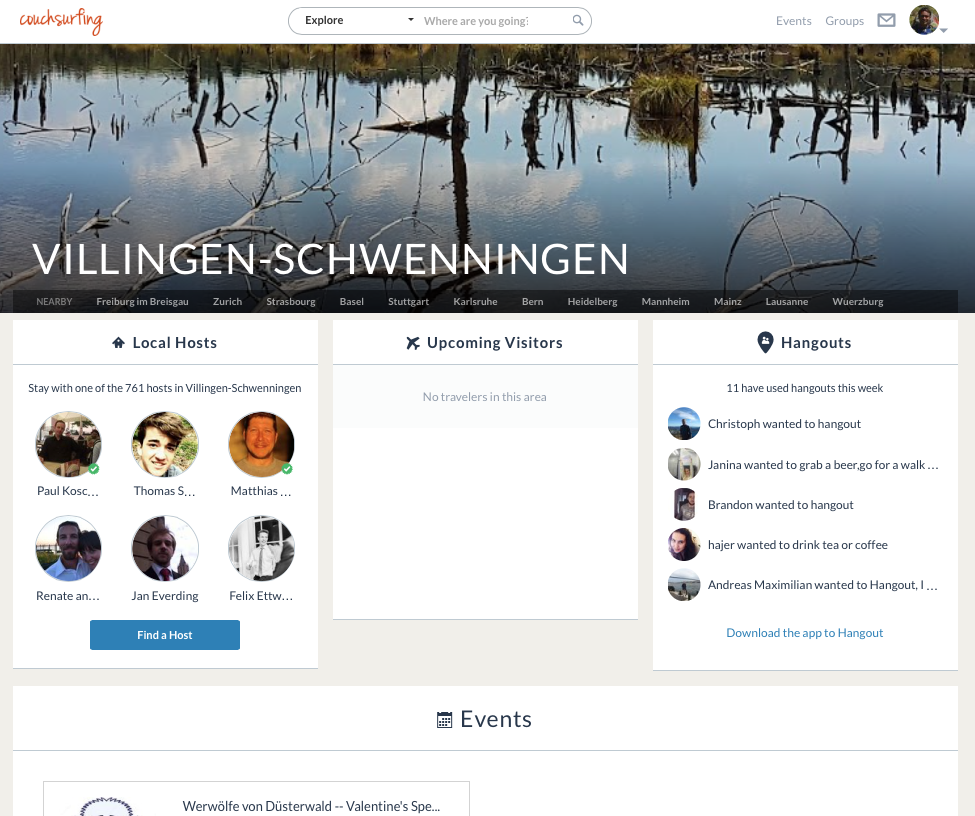Open host Renate an... profile photo
Viewport: 975px width, 816px height.
click(x=68, y=548)
